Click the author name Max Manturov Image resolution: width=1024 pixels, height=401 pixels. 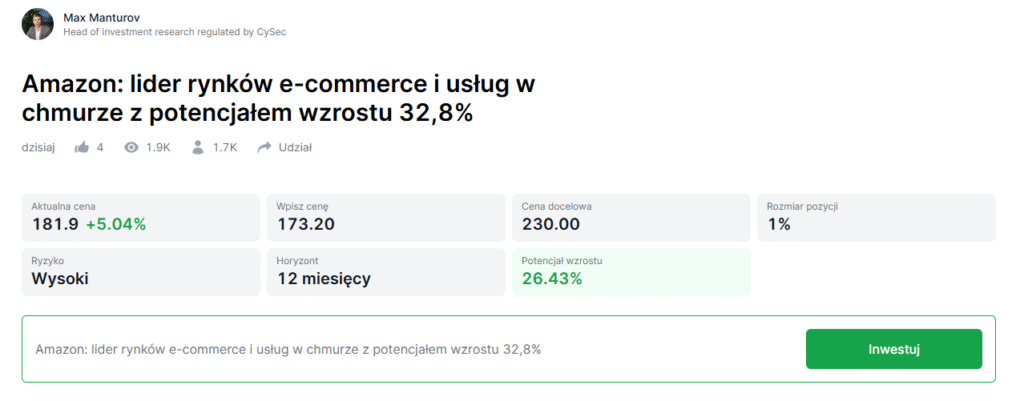coord(101,18)
